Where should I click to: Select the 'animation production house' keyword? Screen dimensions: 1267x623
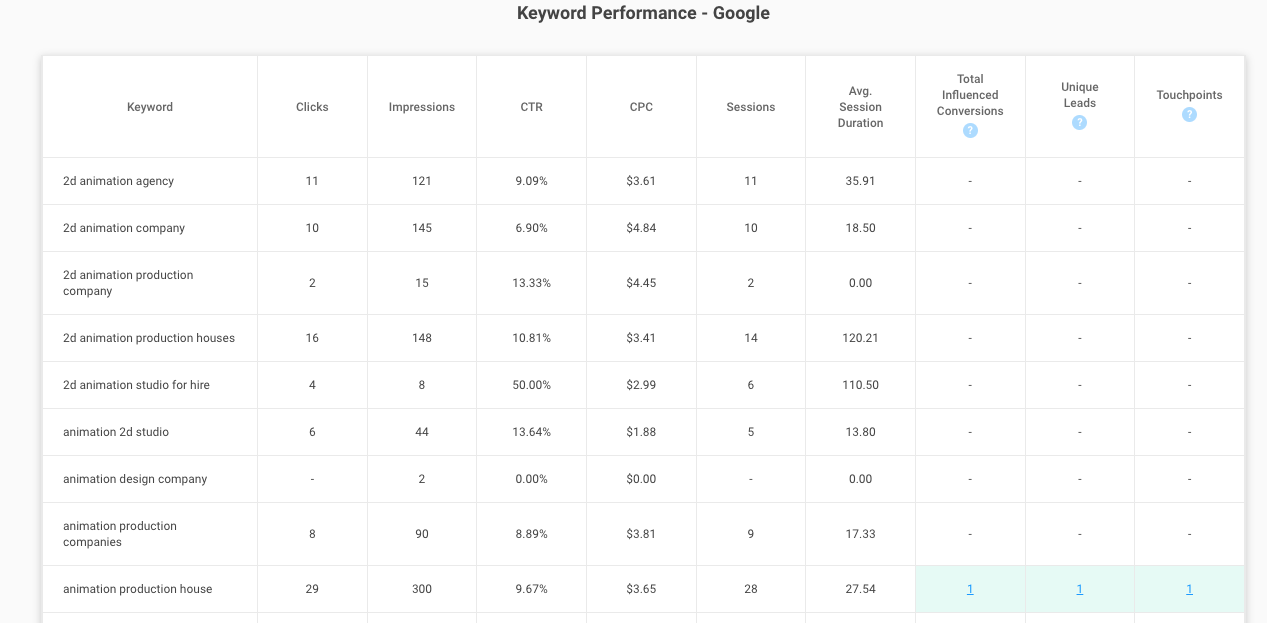[138, 589]
